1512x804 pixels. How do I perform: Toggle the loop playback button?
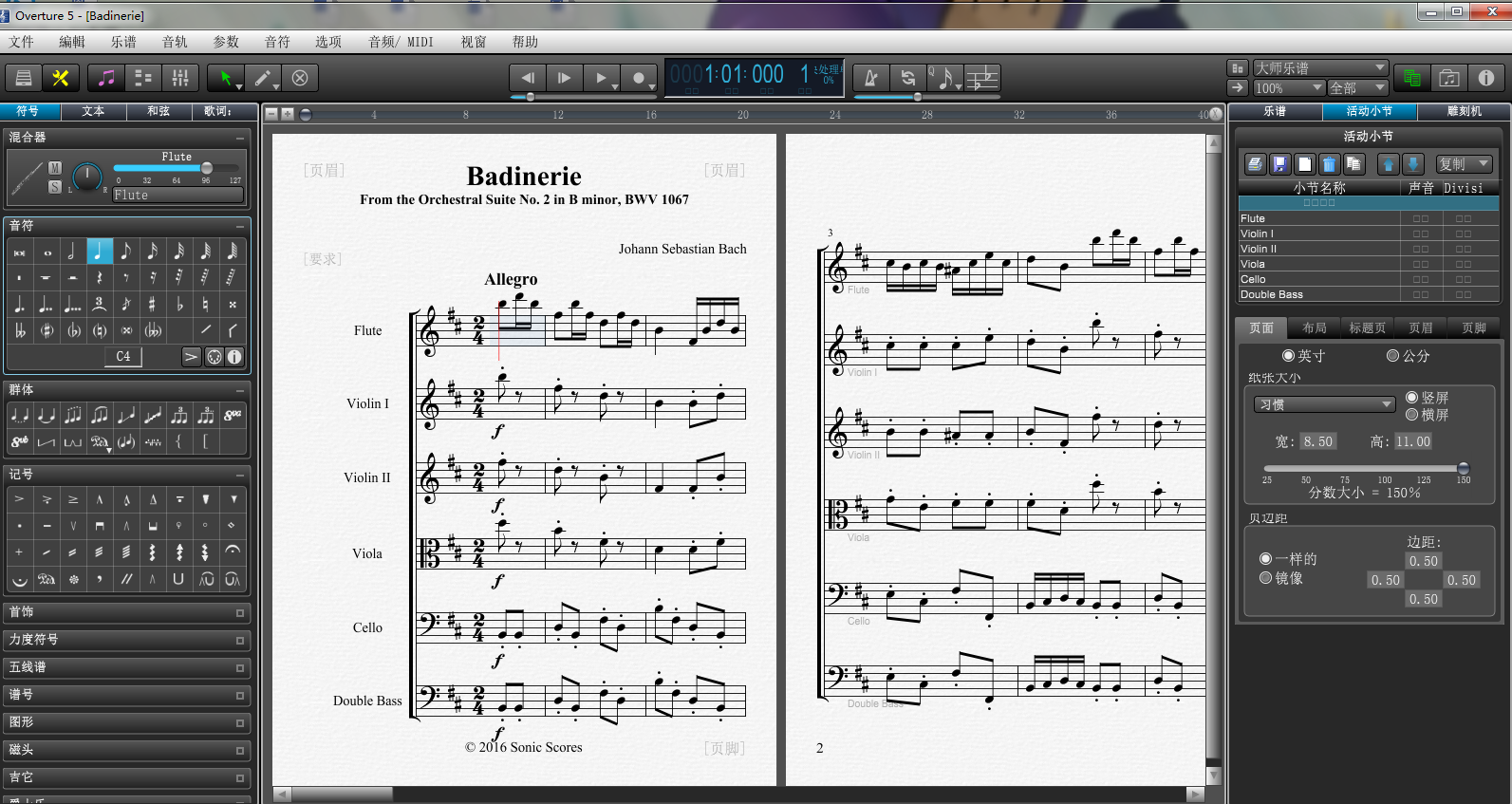tap(908, 78)
